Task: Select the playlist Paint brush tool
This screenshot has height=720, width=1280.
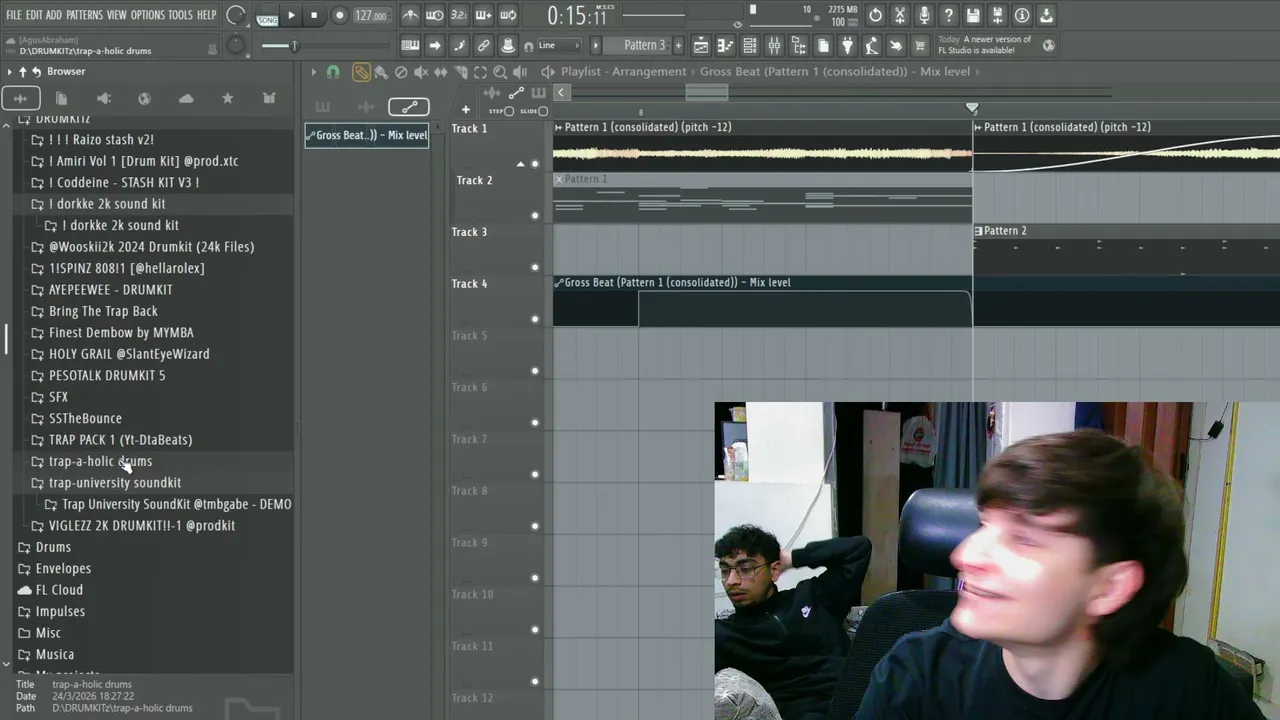Action: pyautogui.click(x=381, y=72)
